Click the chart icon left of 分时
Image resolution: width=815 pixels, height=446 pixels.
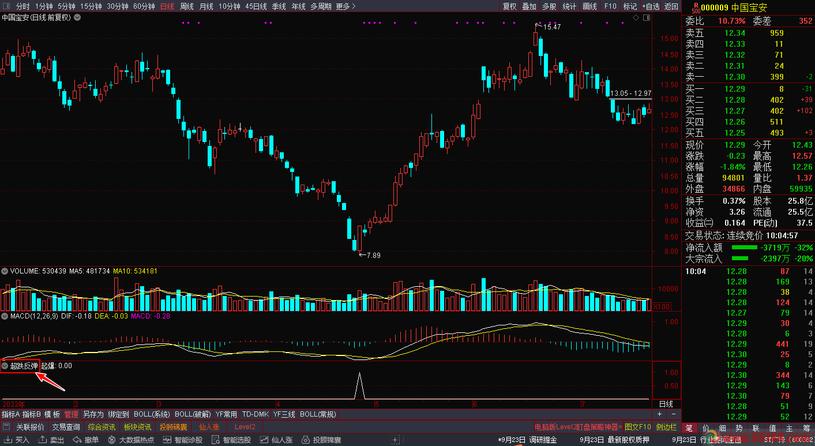(x=7, y=6)
